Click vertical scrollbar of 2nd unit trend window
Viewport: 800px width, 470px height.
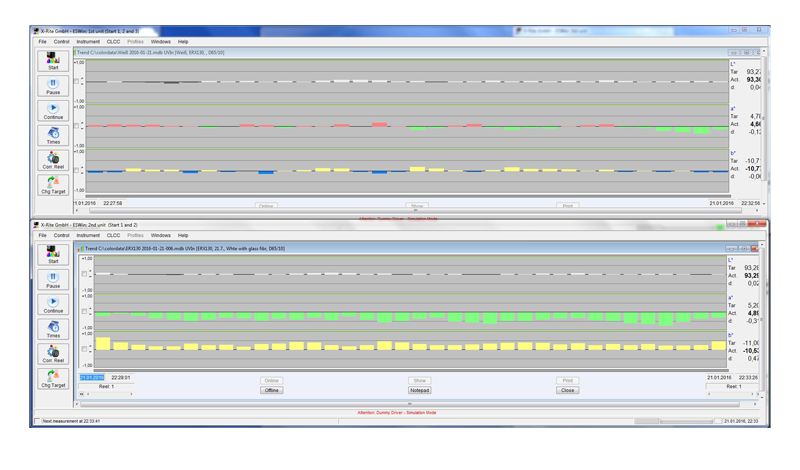762,320
